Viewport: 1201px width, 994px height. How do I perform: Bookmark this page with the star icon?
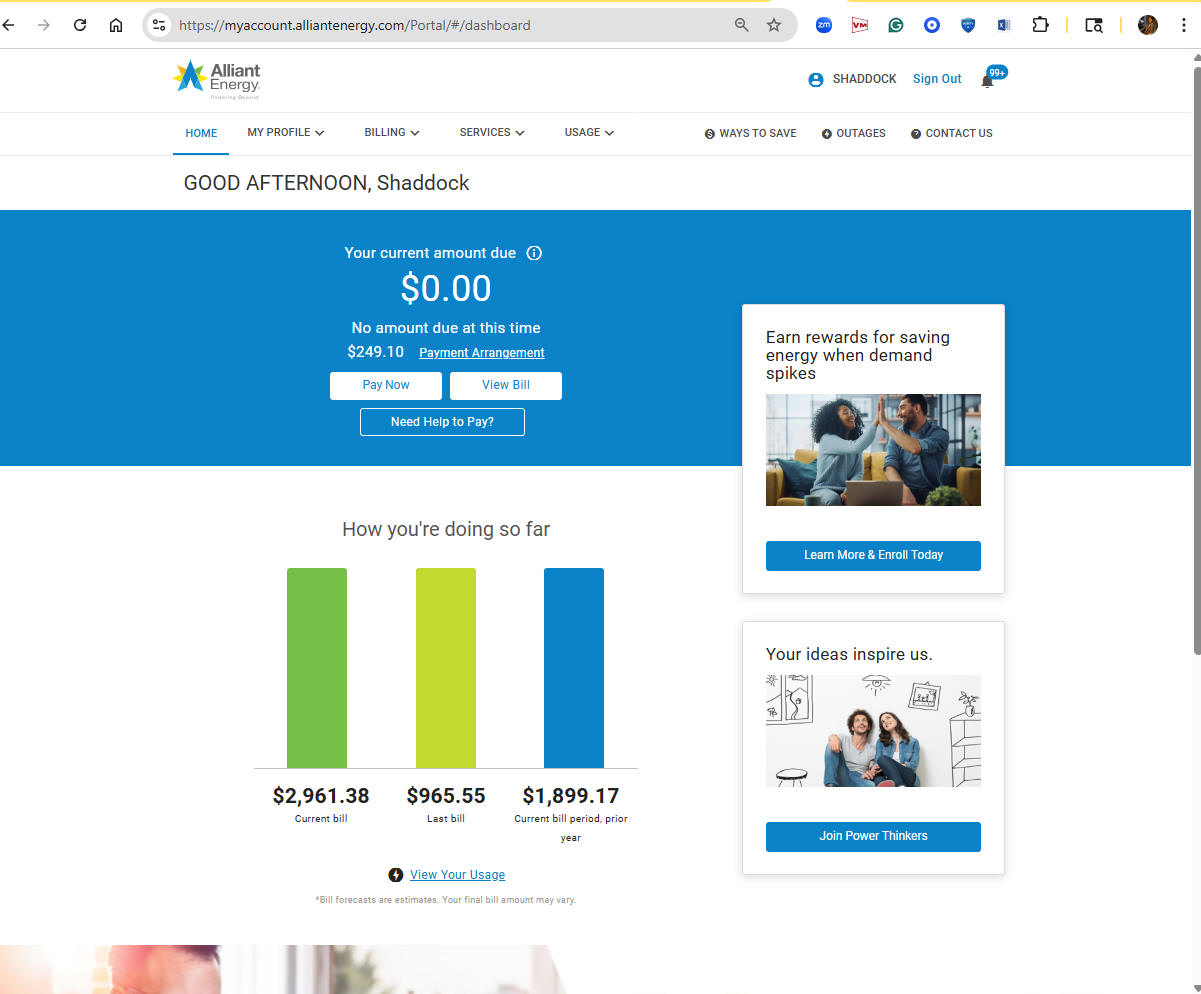coord(774,25)
